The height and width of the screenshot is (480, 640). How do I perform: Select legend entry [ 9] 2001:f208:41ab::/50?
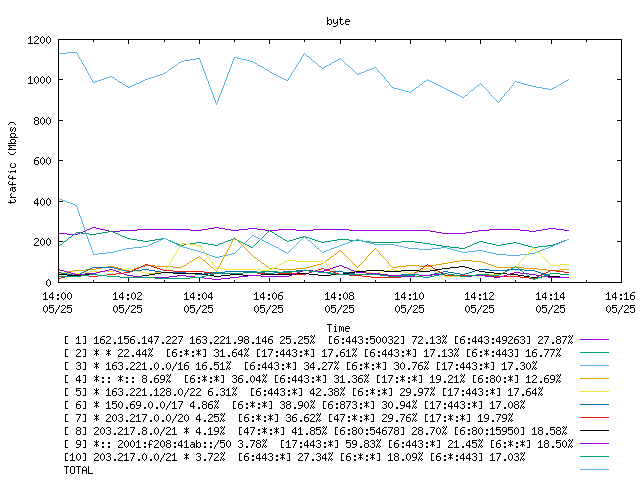(x=318, y=444)
